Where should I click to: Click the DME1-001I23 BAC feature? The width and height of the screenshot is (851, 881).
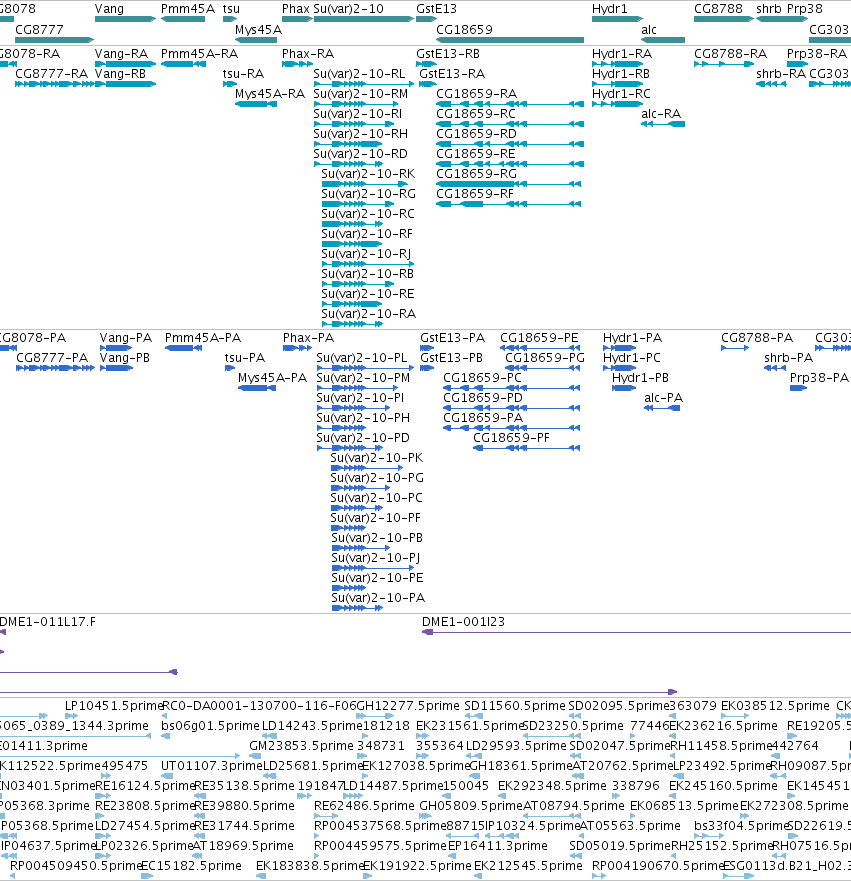tap(636, 632)
